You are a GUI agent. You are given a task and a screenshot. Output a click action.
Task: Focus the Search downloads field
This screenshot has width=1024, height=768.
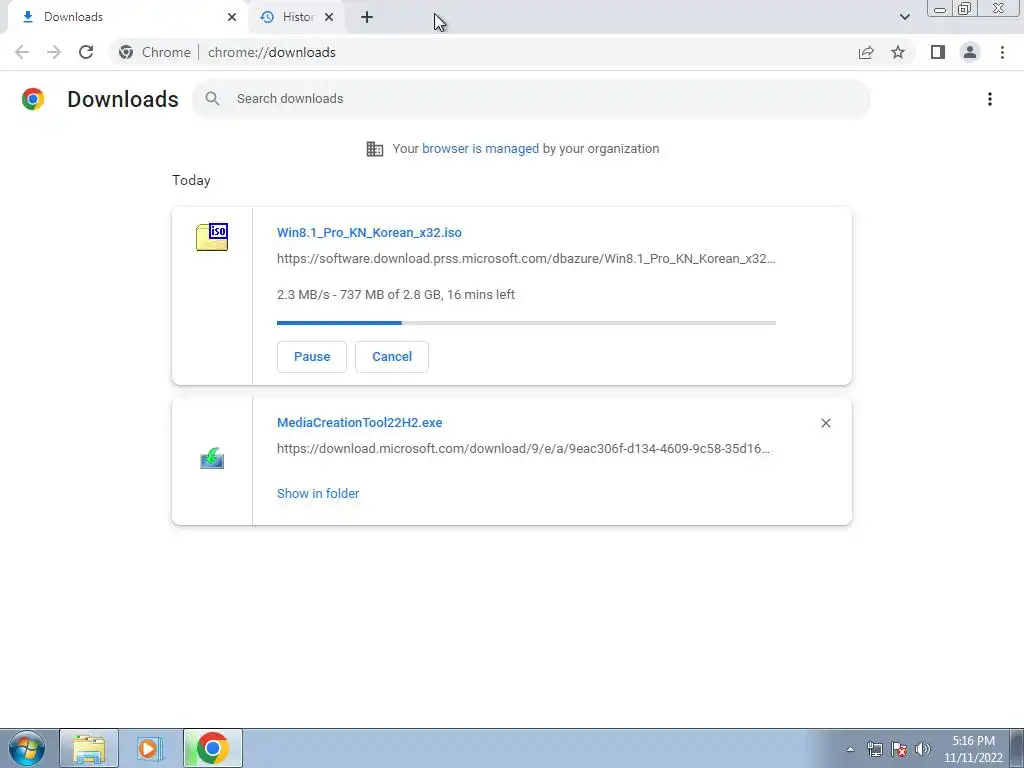point(531,99)
